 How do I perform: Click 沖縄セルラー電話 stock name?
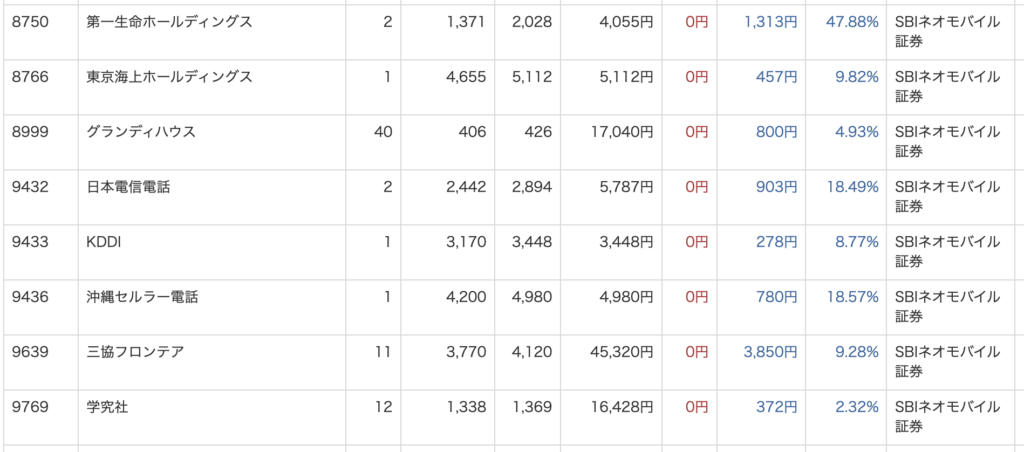[142, 298]
